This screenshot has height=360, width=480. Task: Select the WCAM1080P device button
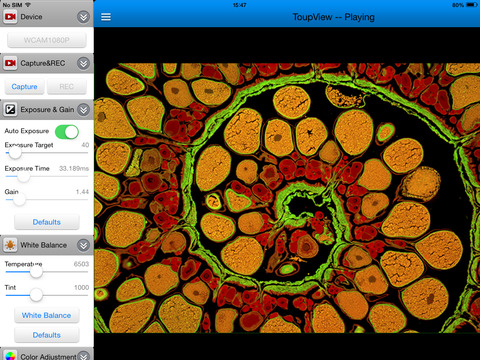47,40
